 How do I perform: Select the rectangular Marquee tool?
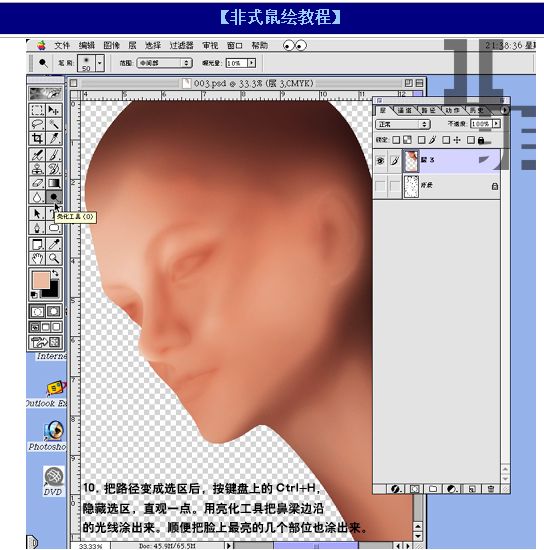37,110
